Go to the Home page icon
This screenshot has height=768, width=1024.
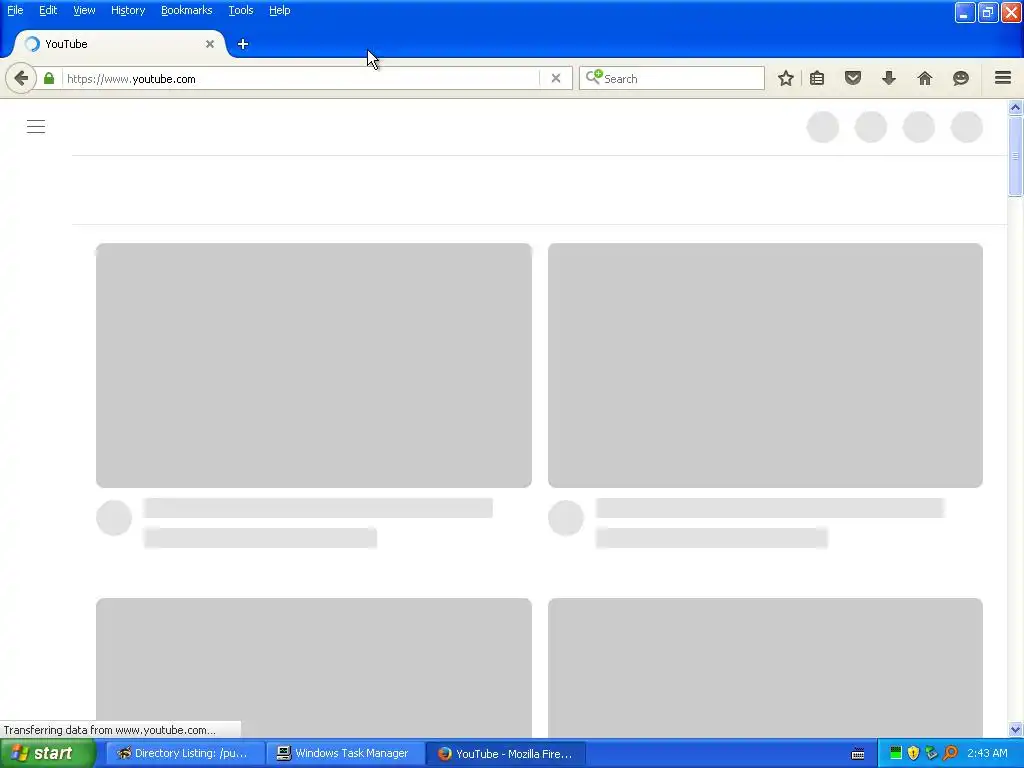pos(925,79)
